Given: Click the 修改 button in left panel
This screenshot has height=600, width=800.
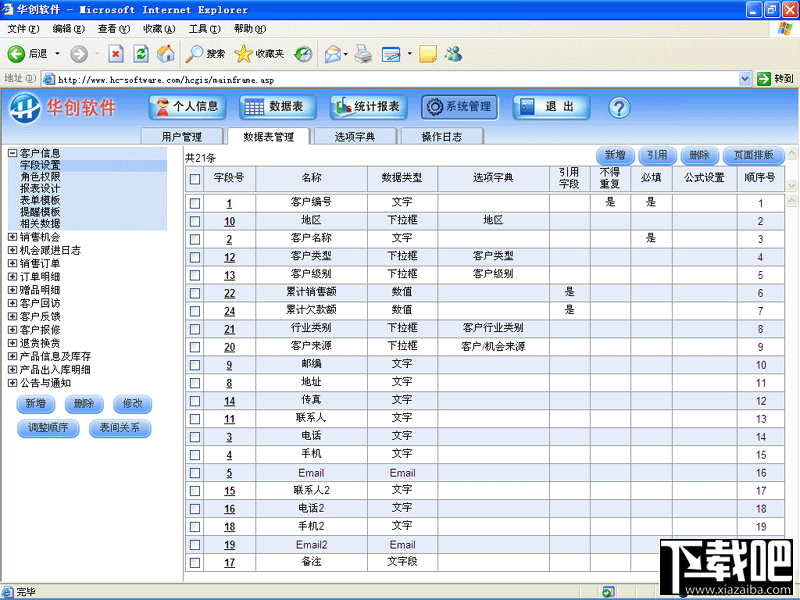Looking at the screenshot, I should click(x=133, y=404).
